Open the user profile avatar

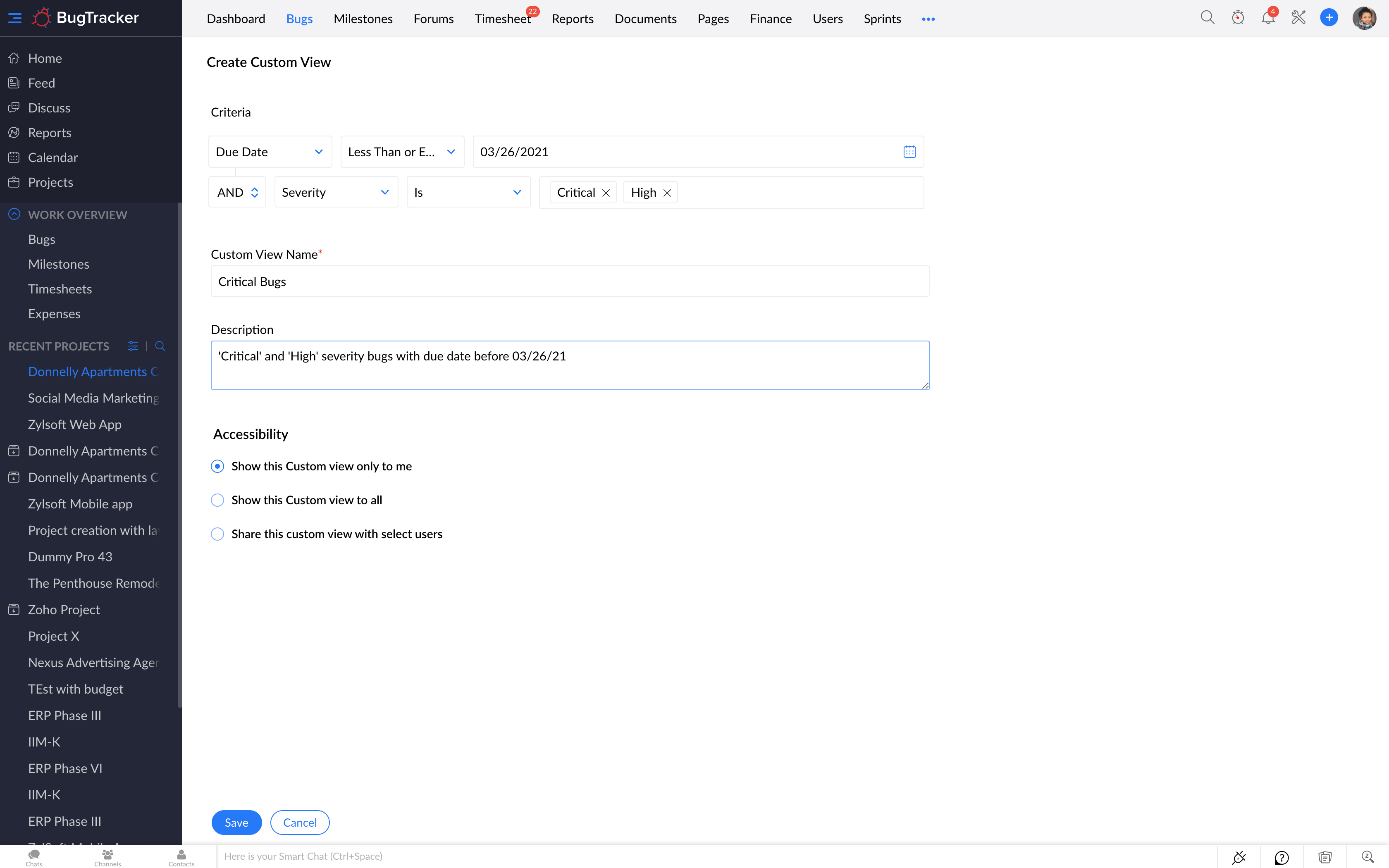(x=1364, y=18)
